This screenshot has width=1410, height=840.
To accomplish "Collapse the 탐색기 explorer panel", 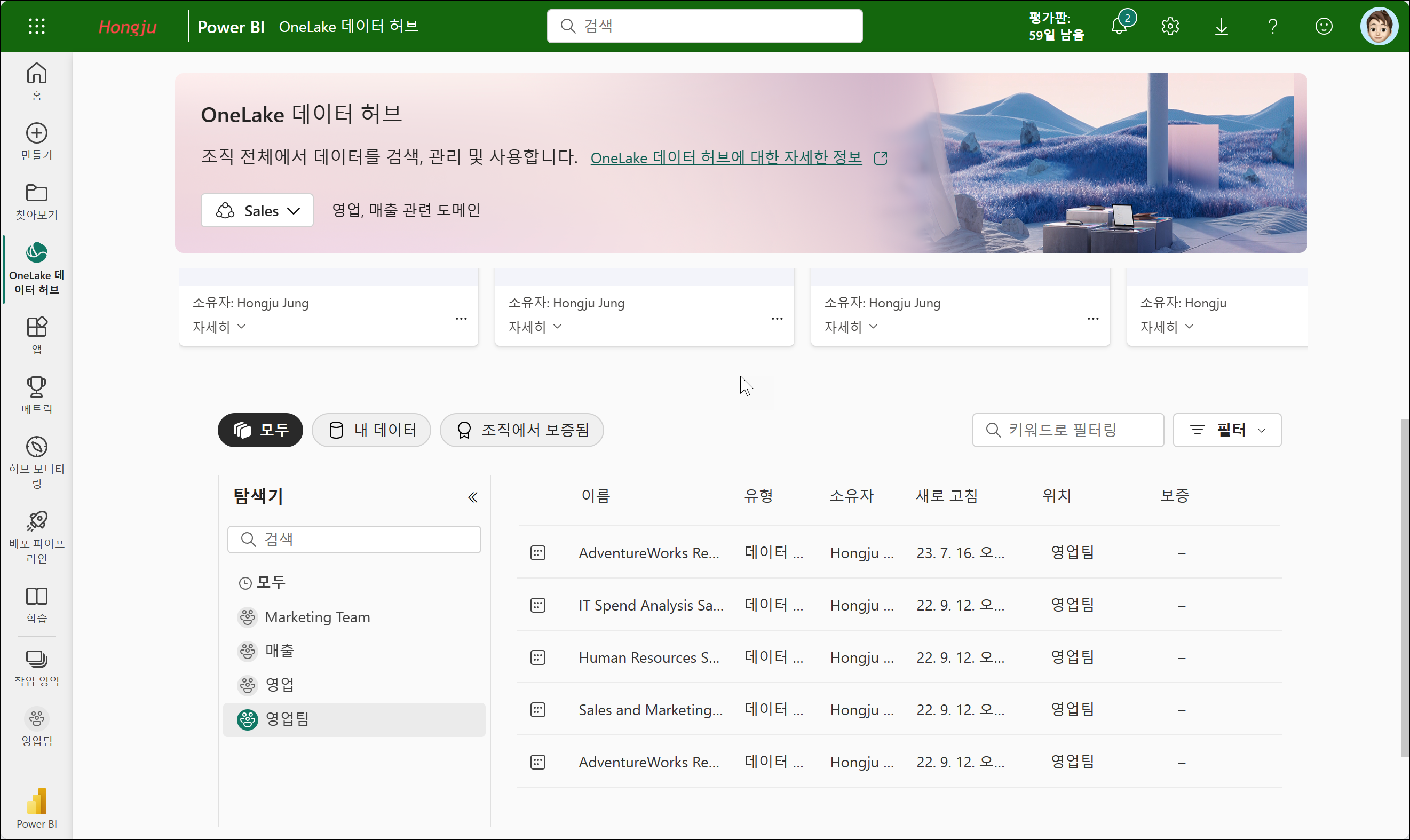I will [x=473, y=497].
